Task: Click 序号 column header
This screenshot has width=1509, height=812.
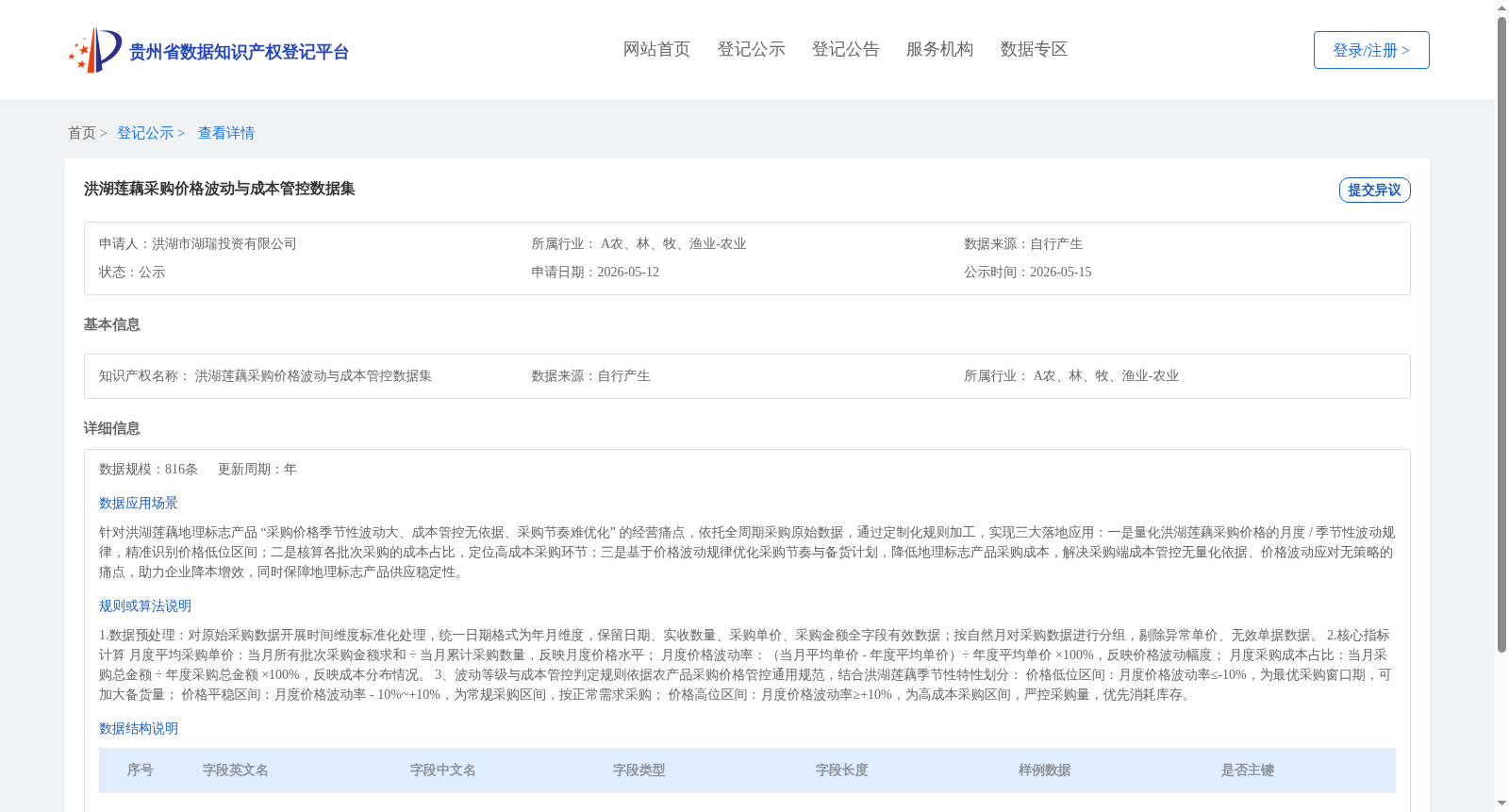Action: point(141,771)
